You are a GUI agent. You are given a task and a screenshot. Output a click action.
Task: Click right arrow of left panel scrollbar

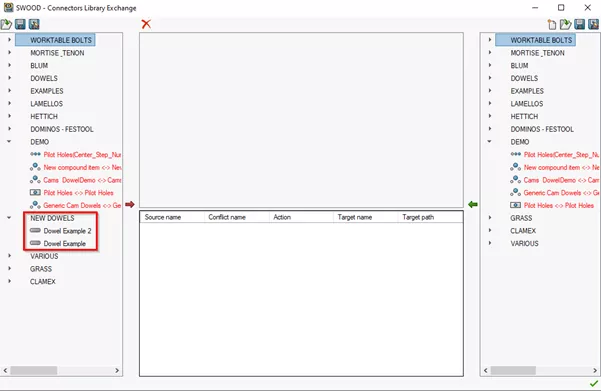click(117, 370)
